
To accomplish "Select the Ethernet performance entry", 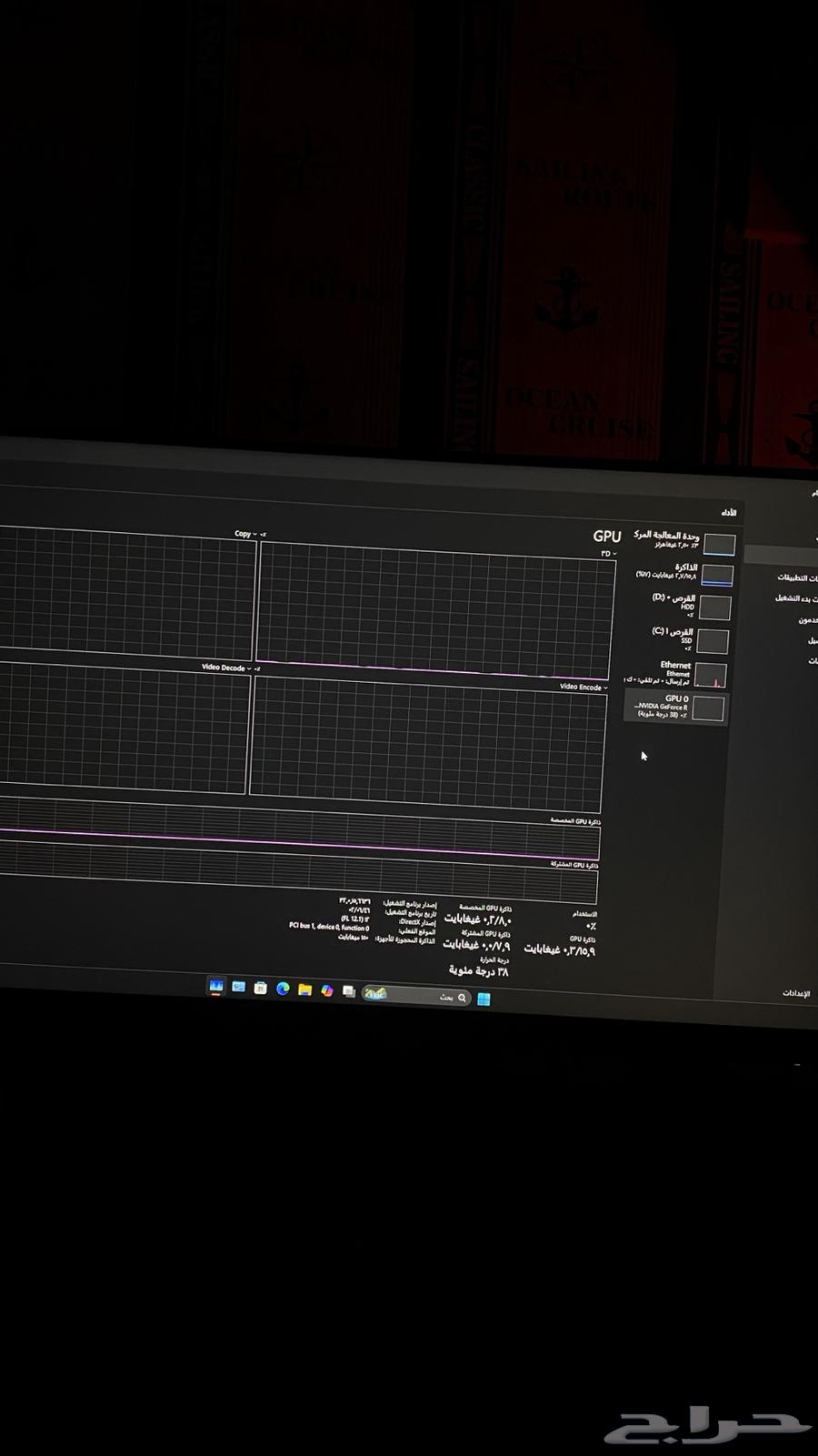I will point(677,674).
